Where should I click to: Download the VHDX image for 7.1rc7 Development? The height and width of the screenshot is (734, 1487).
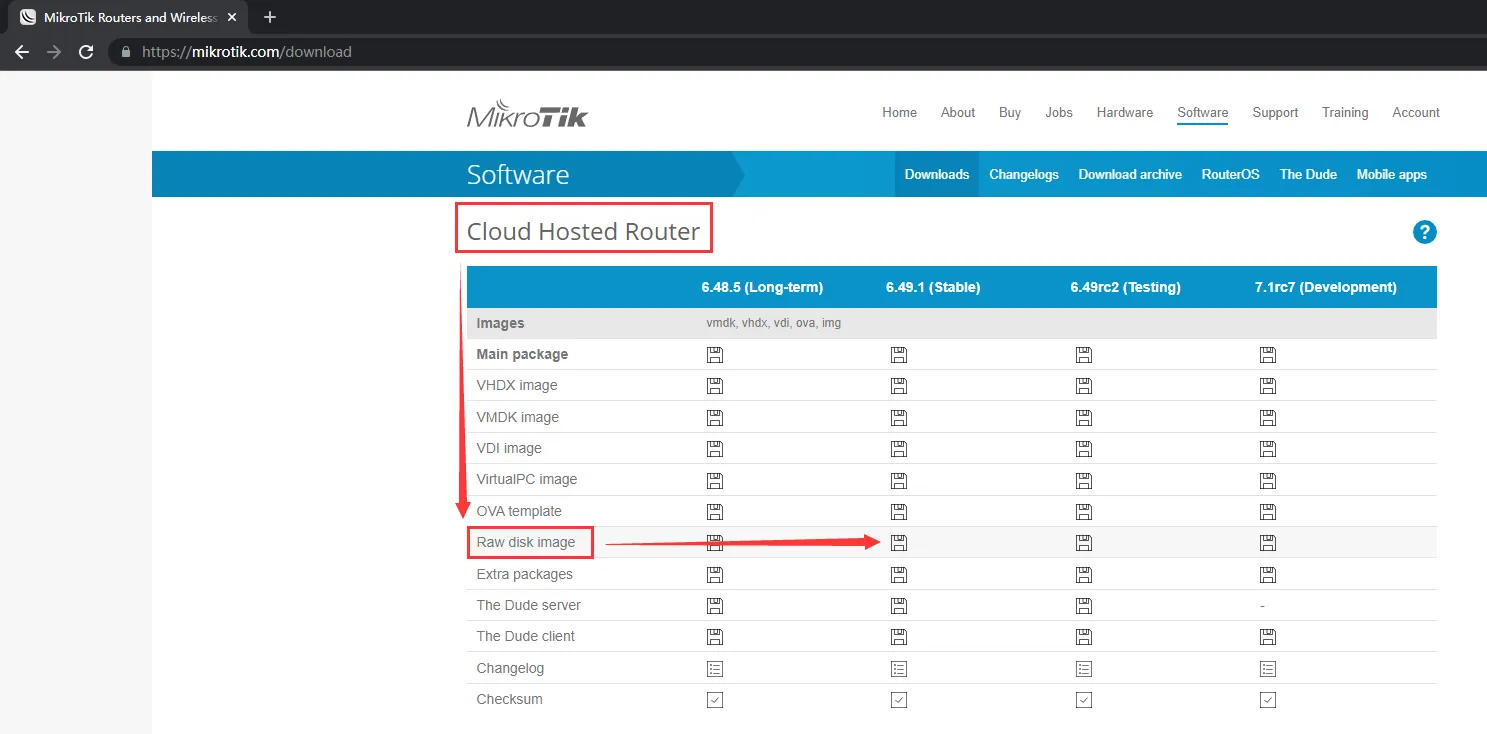pyautogui.click(x=1268, y=385)
